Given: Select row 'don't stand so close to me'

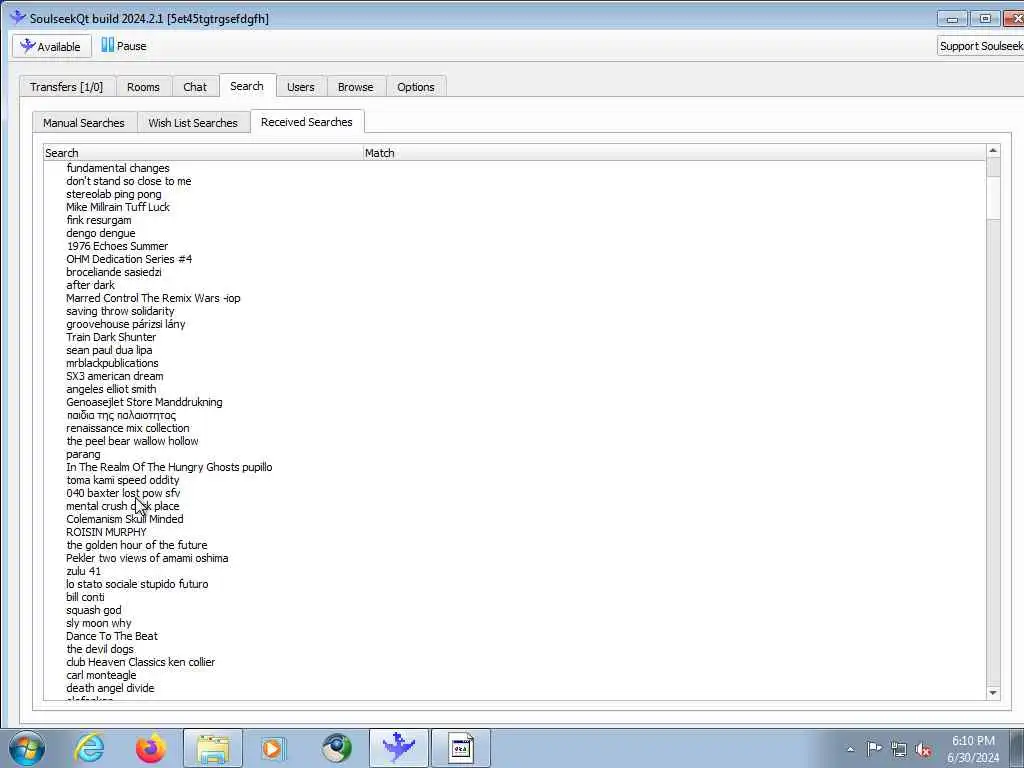Looking at the screenshot, I should click(x=514, y=181).
